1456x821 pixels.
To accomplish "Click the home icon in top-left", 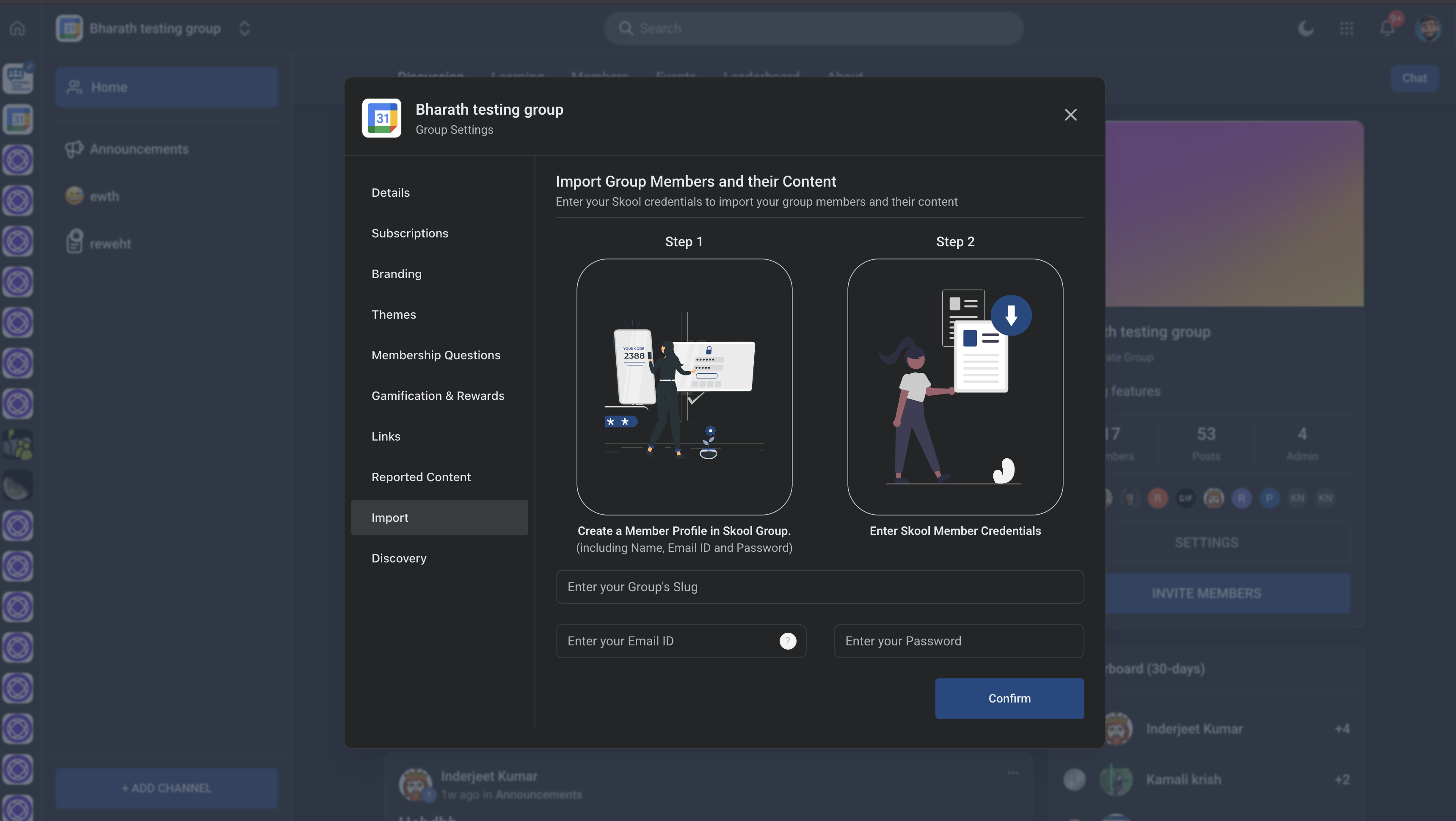I will [x=17, y=28].
